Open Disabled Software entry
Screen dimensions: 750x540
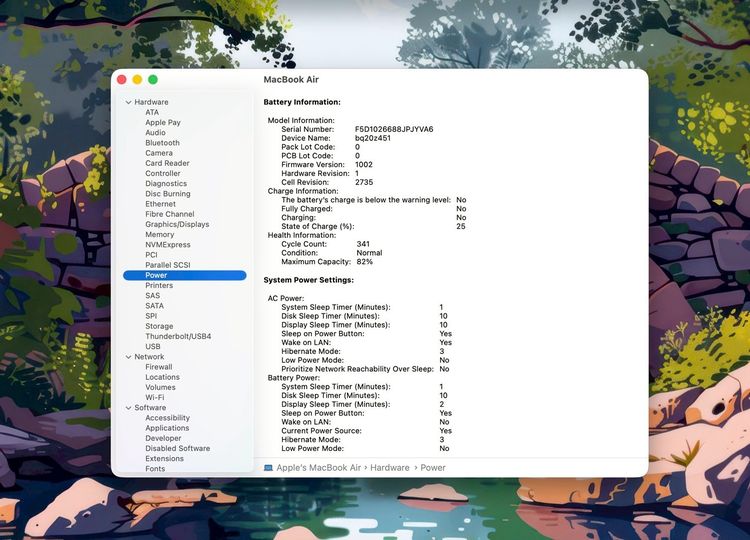tap(178, 449)
